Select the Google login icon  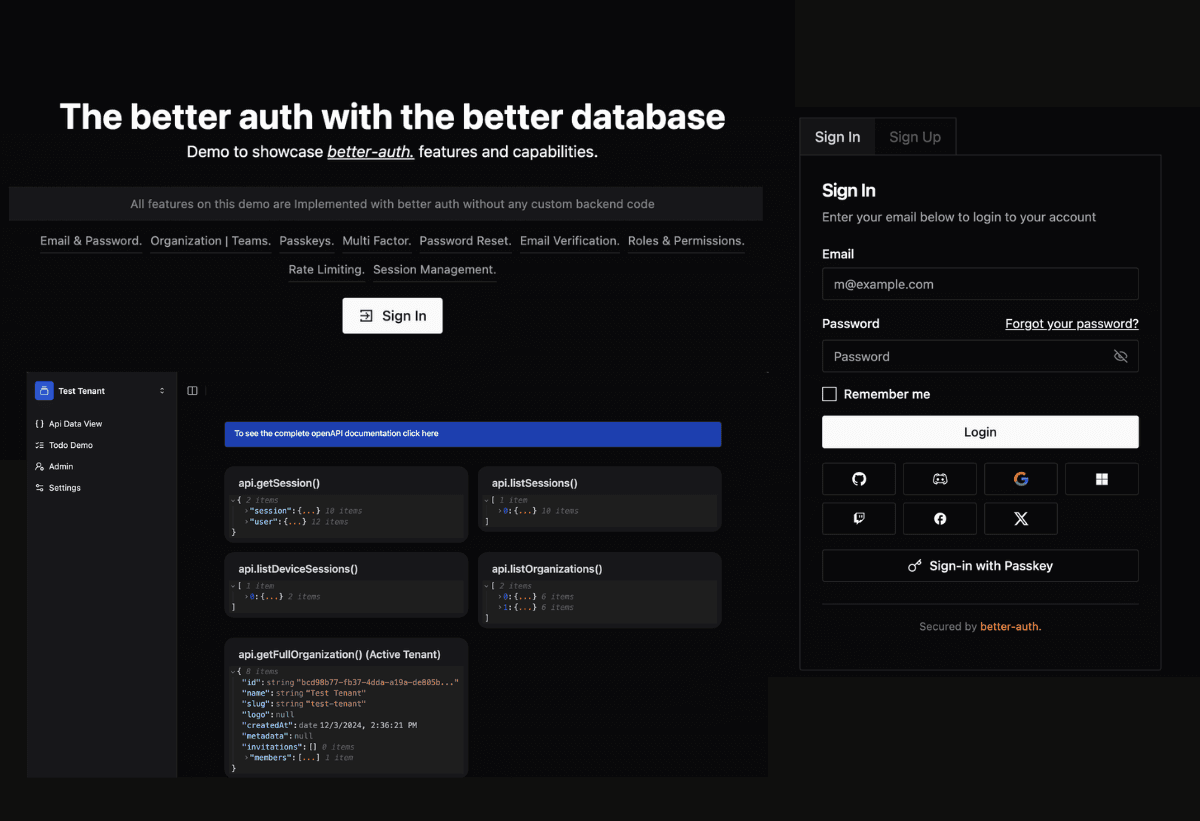pos(1020,478)
